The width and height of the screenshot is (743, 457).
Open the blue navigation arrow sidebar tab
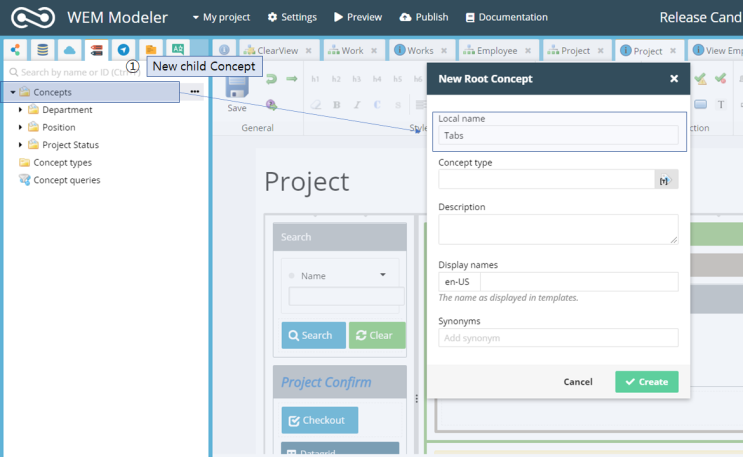(x=124, y=50)
